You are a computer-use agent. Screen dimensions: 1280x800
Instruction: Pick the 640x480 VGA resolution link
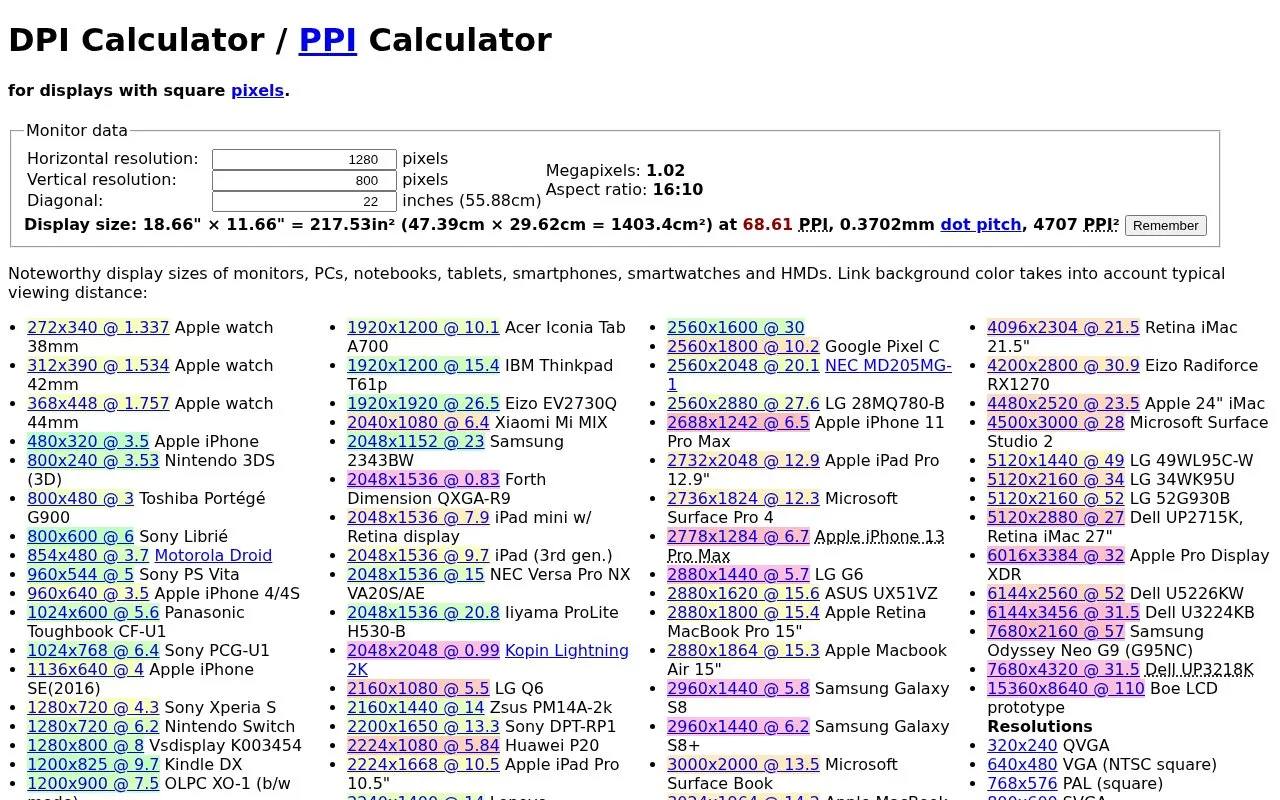click(x=1022, y=764)
